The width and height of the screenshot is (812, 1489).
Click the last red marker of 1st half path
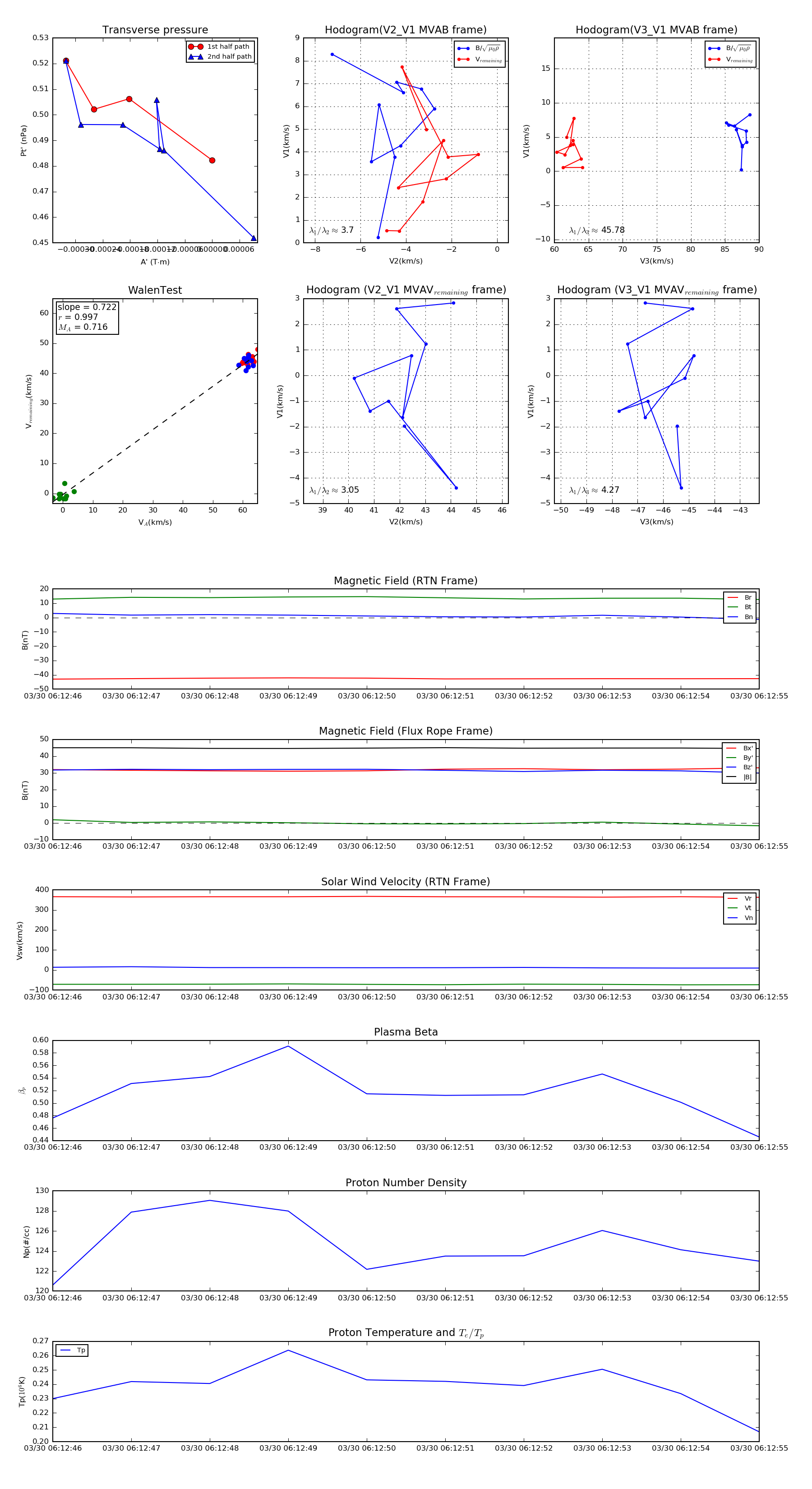[x=212, y=160]
